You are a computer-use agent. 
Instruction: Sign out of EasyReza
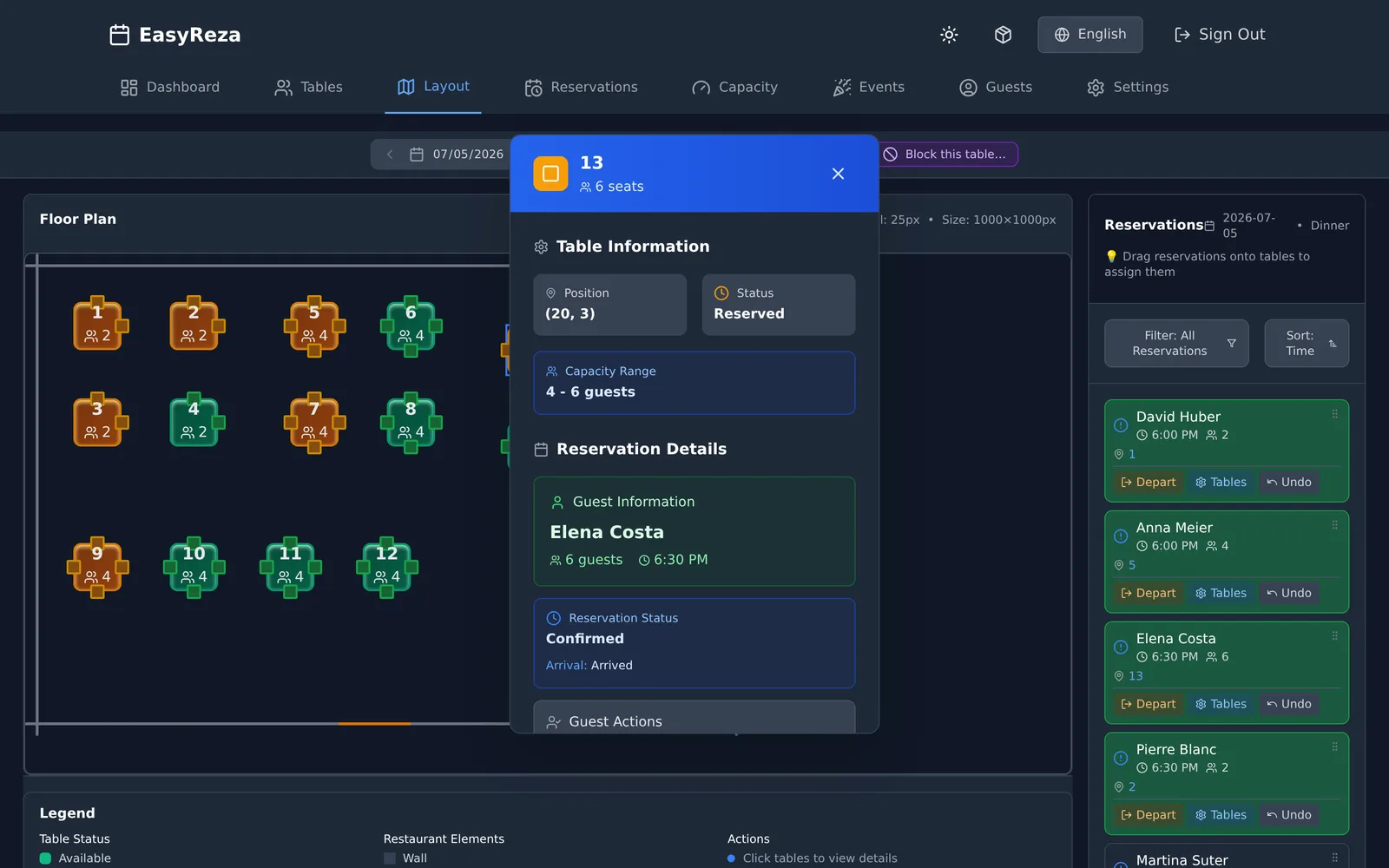[x=1220, y=35]
